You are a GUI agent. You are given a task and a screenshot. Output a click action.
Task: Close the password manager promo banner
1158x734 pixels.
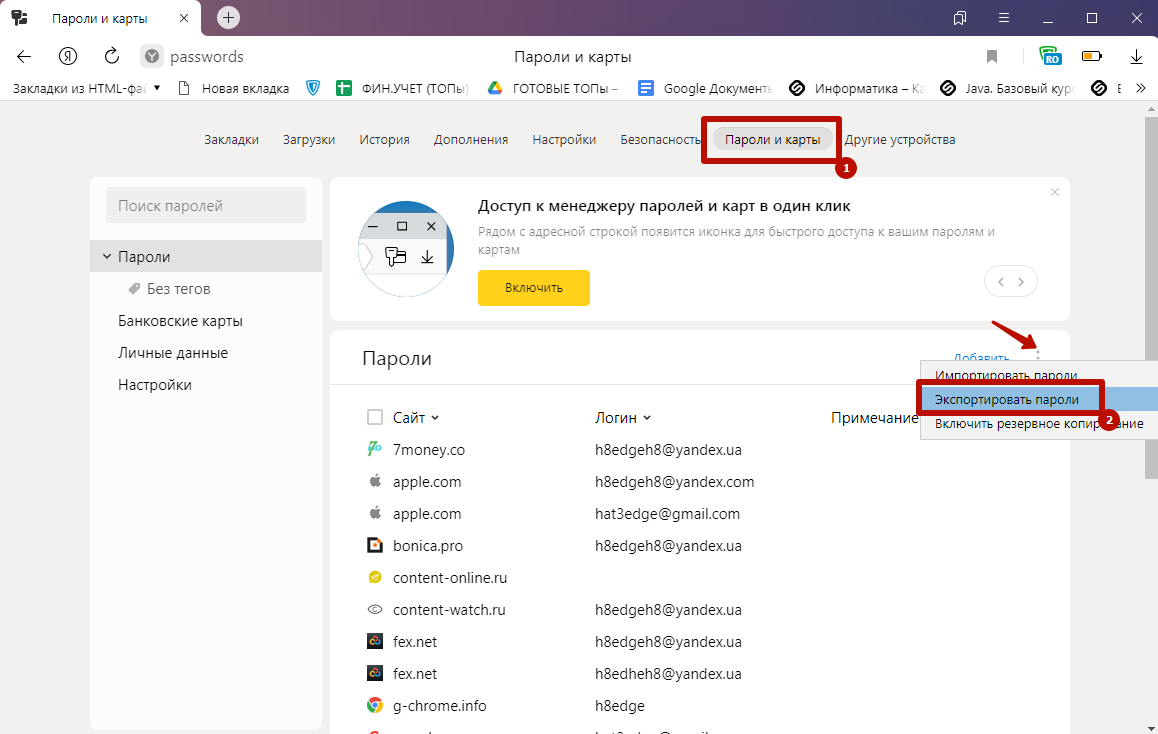[1054, 191]
